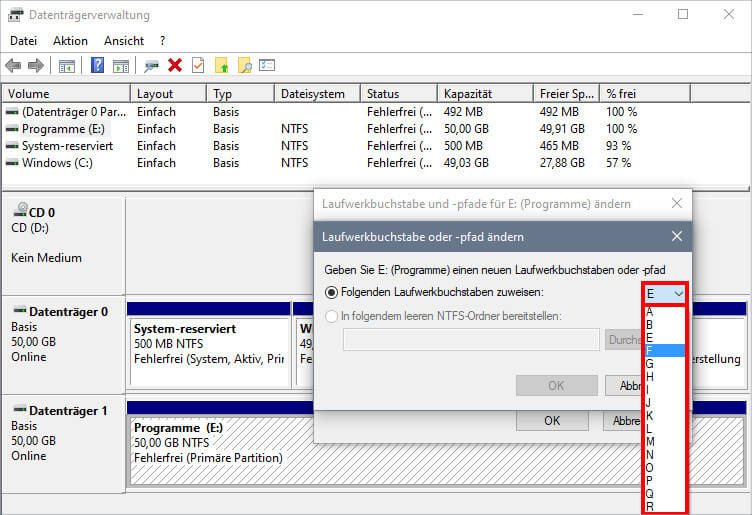Click the blue Help question mark icon
Screen dimensions: 752x515
(x=98, y=65)
